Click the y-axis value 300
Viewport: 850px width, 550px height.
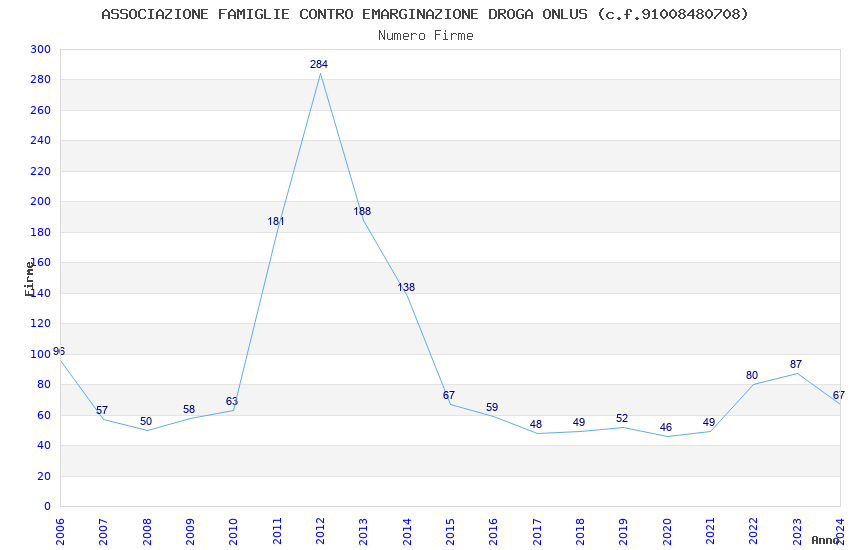[41, 49]
